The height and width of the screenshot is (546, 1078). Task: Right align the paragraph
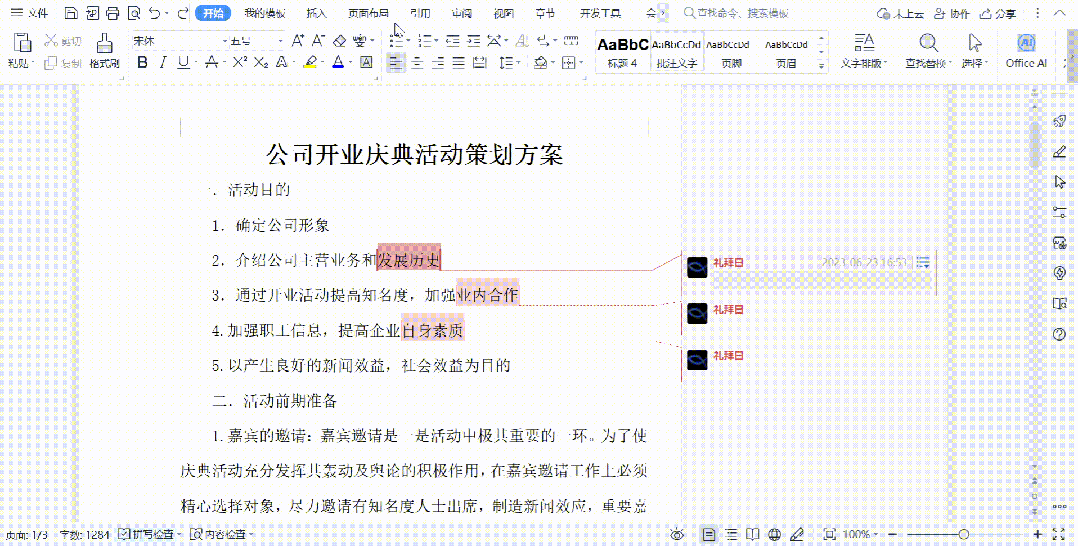click(437, 63)
